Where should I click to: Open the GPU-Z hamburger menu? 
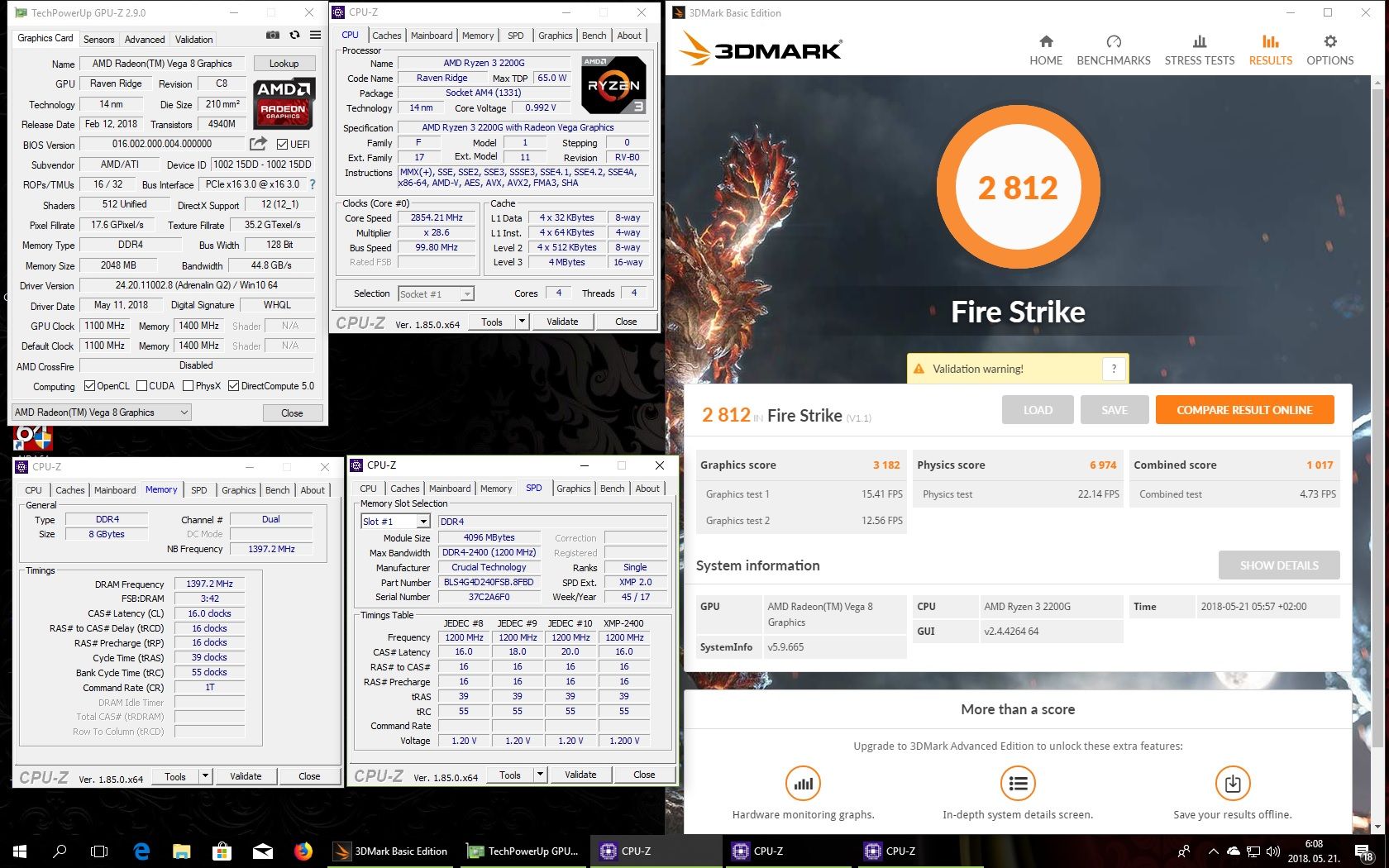(315, 36)
